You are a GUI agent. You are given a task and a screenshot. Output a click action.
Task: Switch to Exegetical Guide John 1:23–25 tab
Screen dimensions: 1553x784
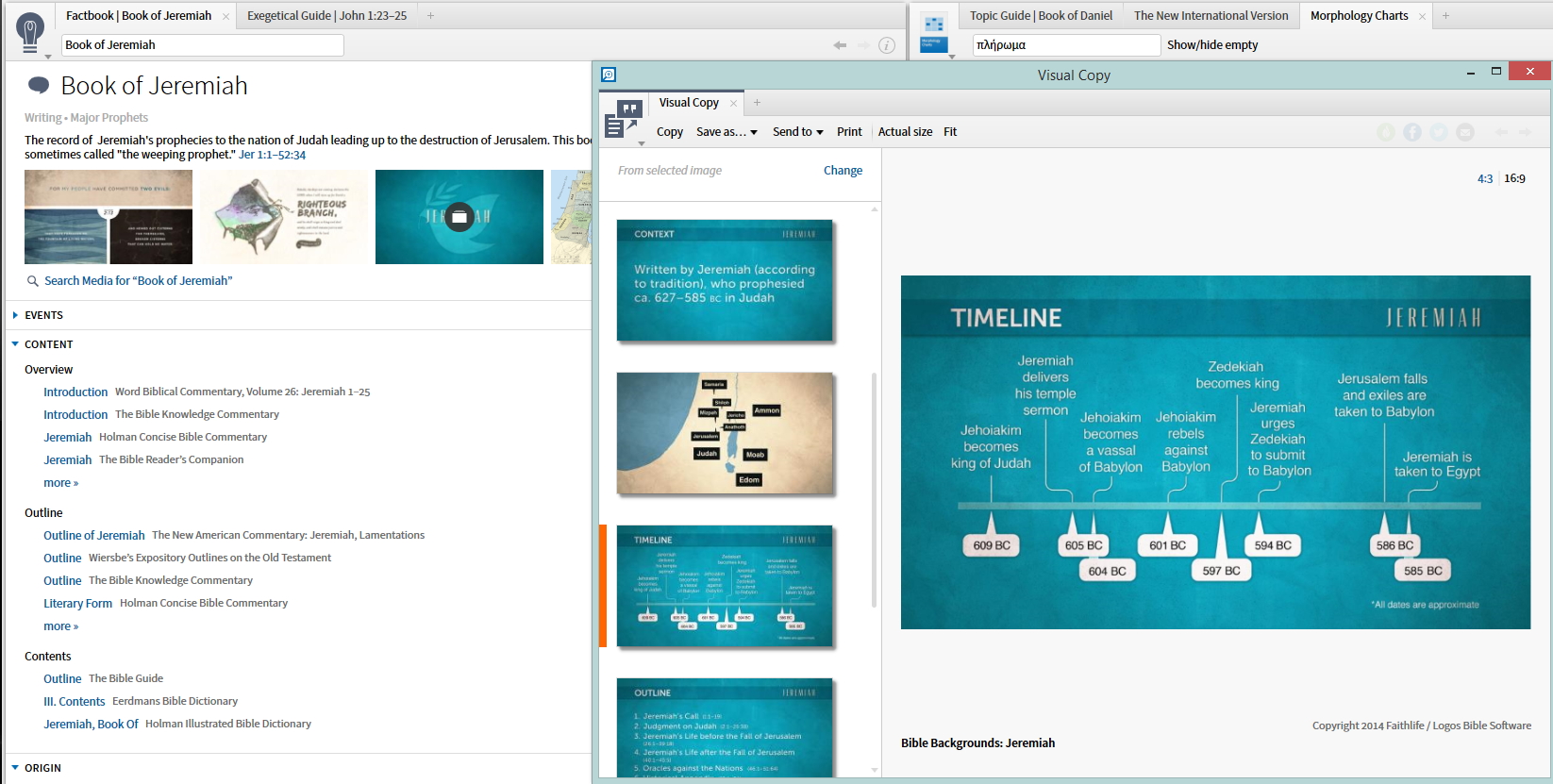(x=326, y=15)
